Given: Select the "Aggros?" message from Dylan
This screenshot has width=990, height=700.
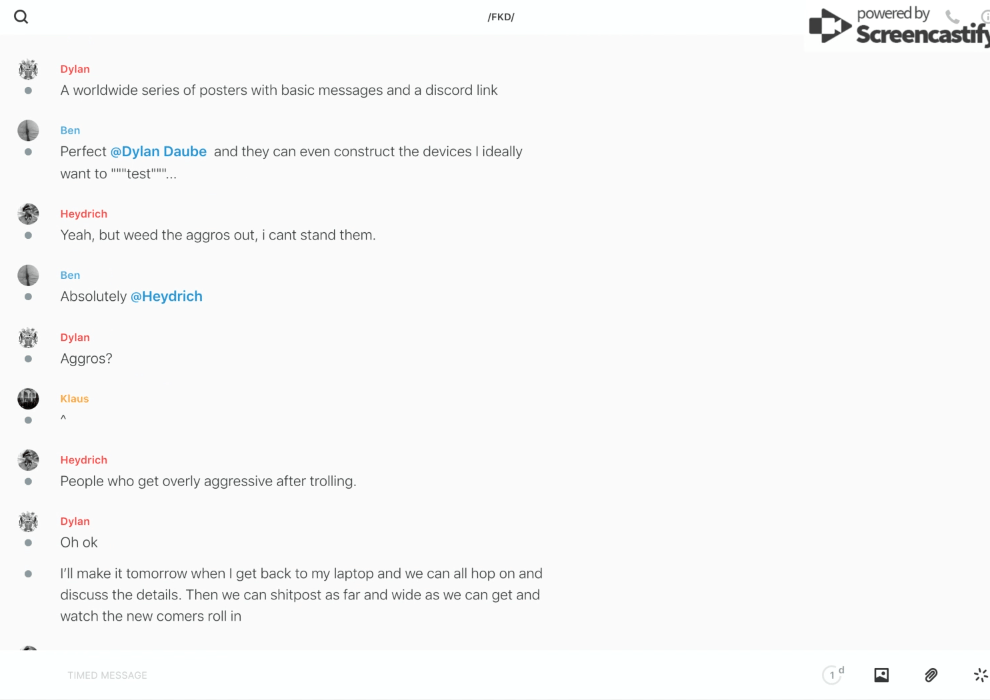Looking at the screenshot, I should [x=86, y=359].
